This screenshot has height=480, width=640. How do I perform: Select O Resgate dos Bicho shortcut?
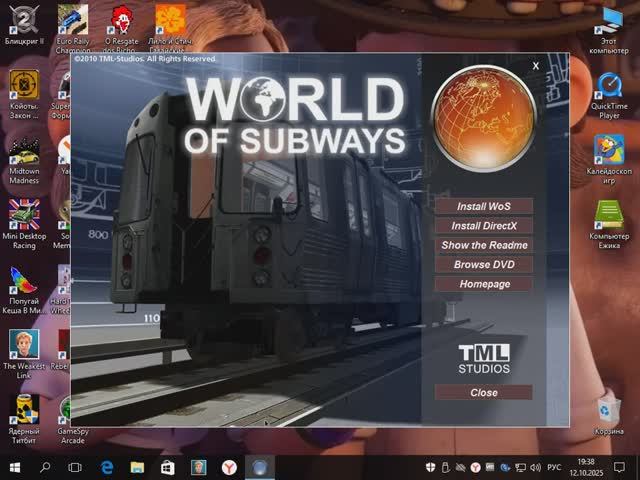[x=121, y=29]
